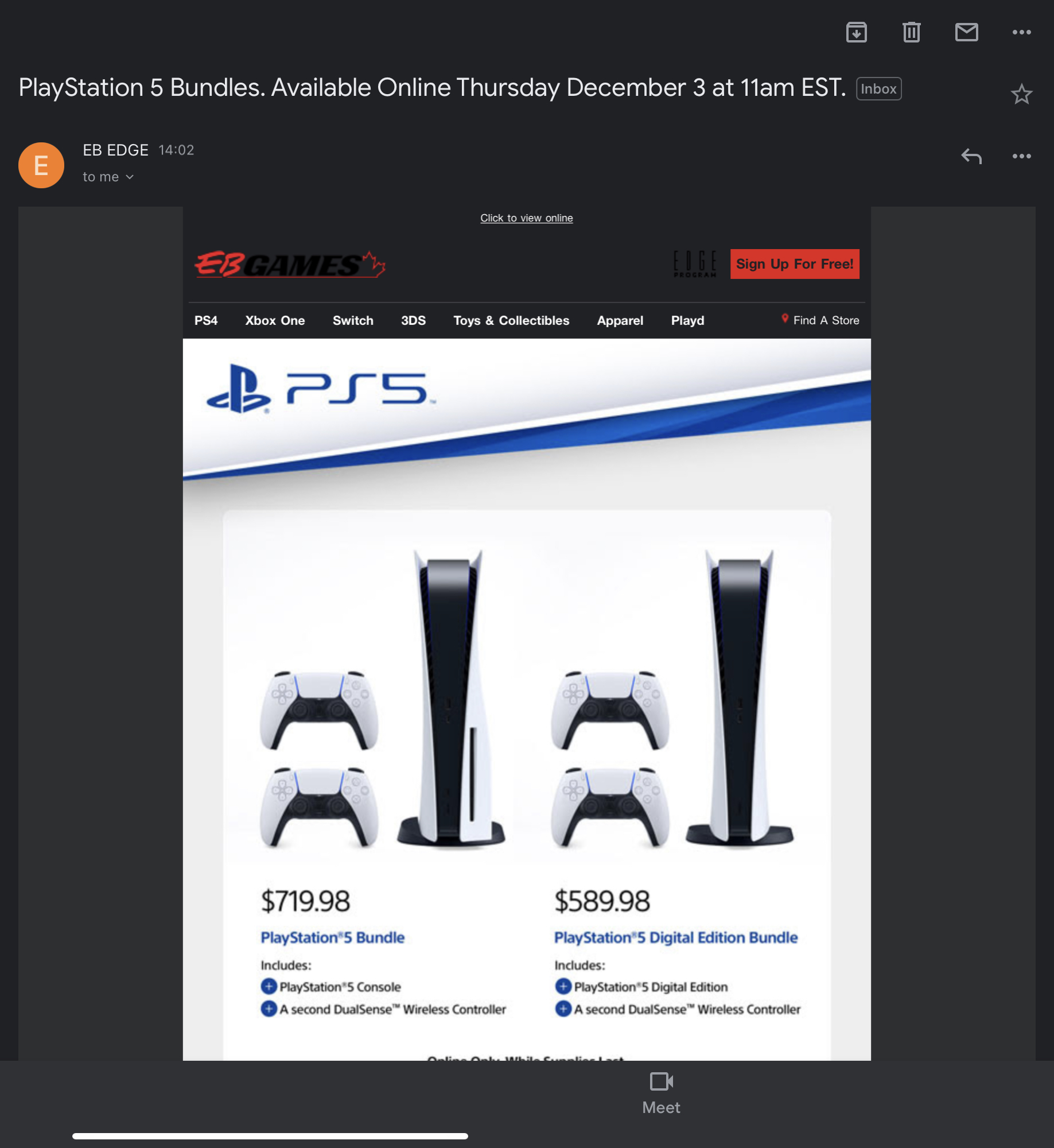Star the PlayStation 5 Bundles email
The image size is (1054, 1148).
[x=1021, y=94]
